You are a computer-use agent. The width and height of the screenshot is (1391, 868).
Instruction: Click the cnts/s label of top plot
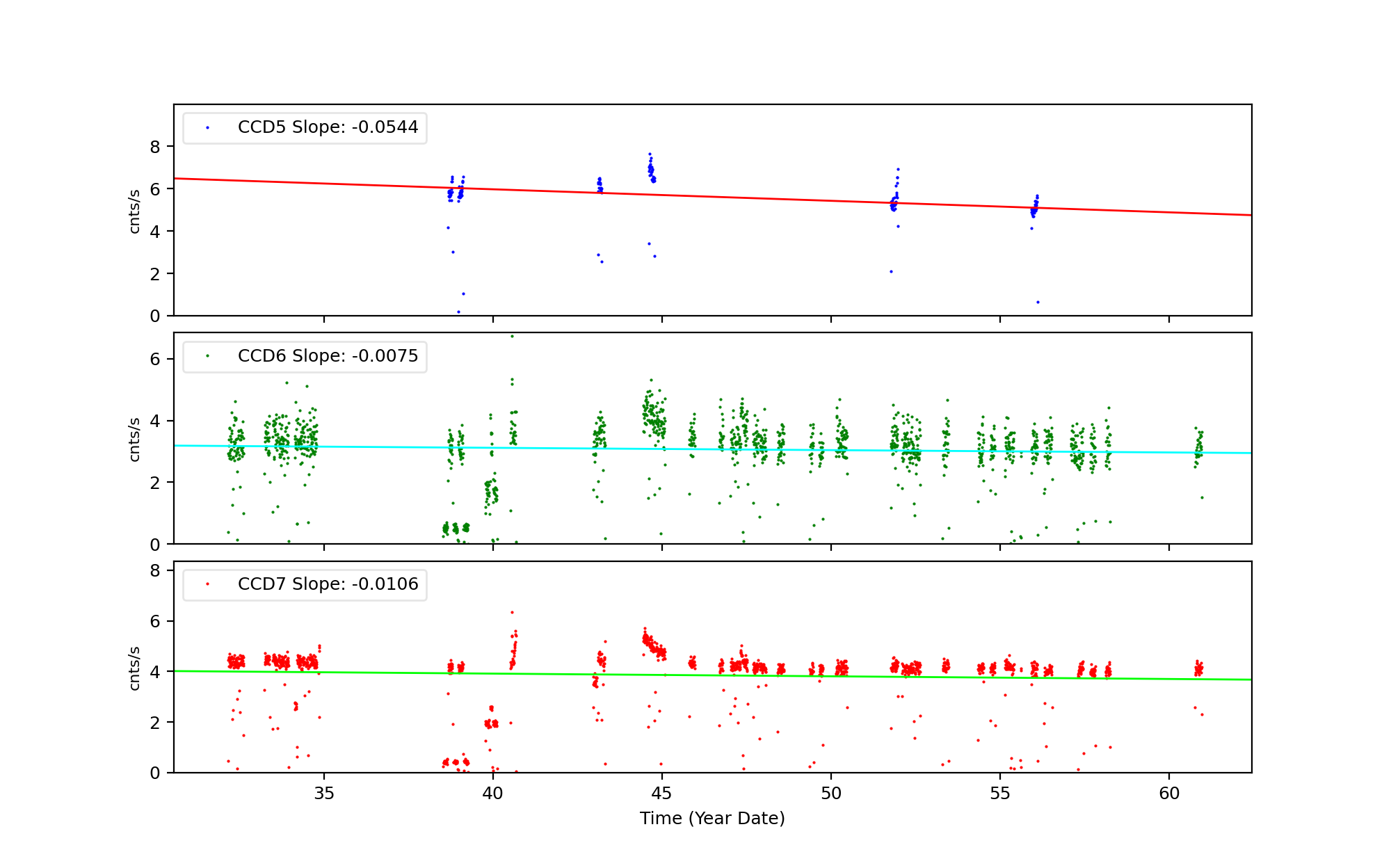[135, 211]
